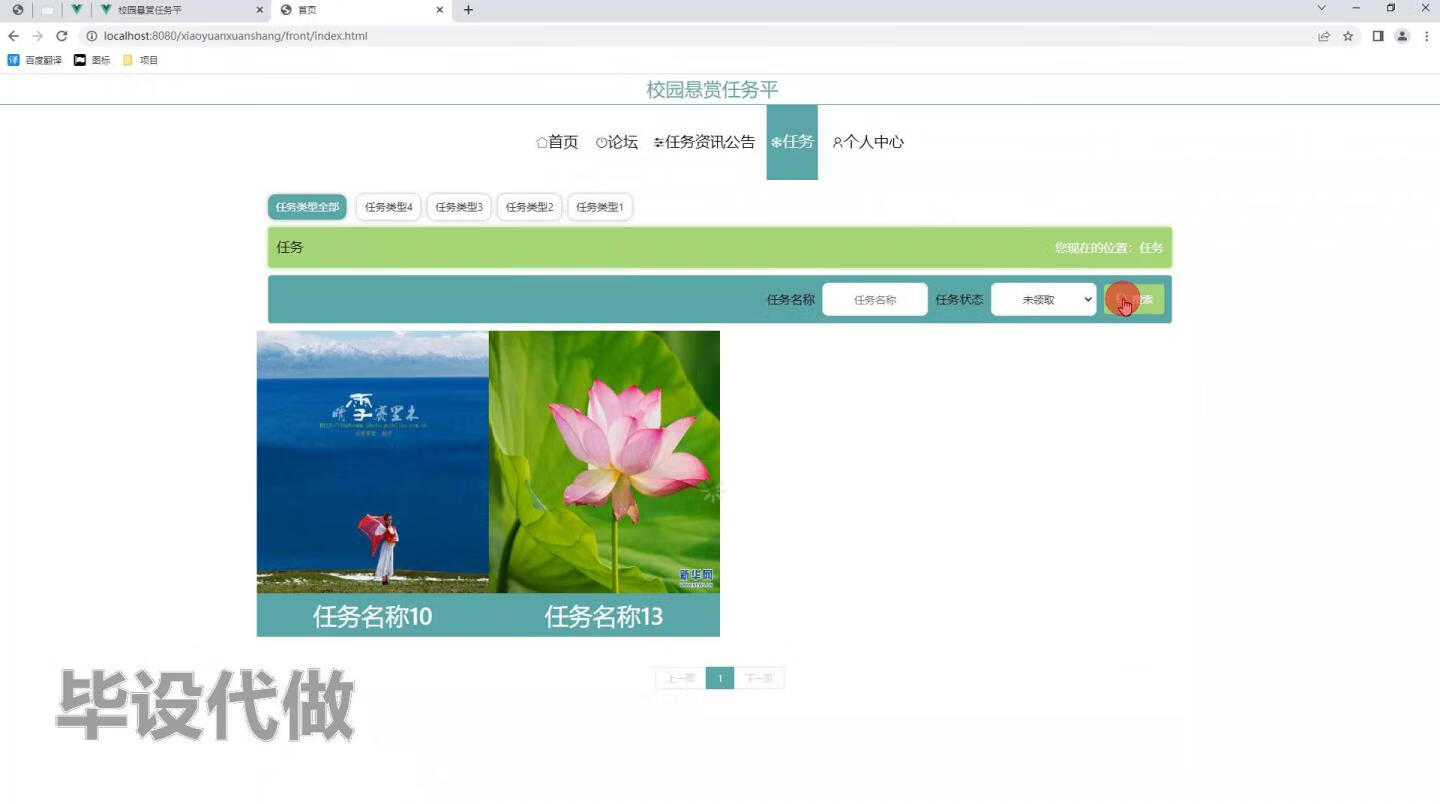Image resolution: width=1440 pixels, height=804 pixels.
Task: Close the 首页 browser tab
Action: coord(440,10)
